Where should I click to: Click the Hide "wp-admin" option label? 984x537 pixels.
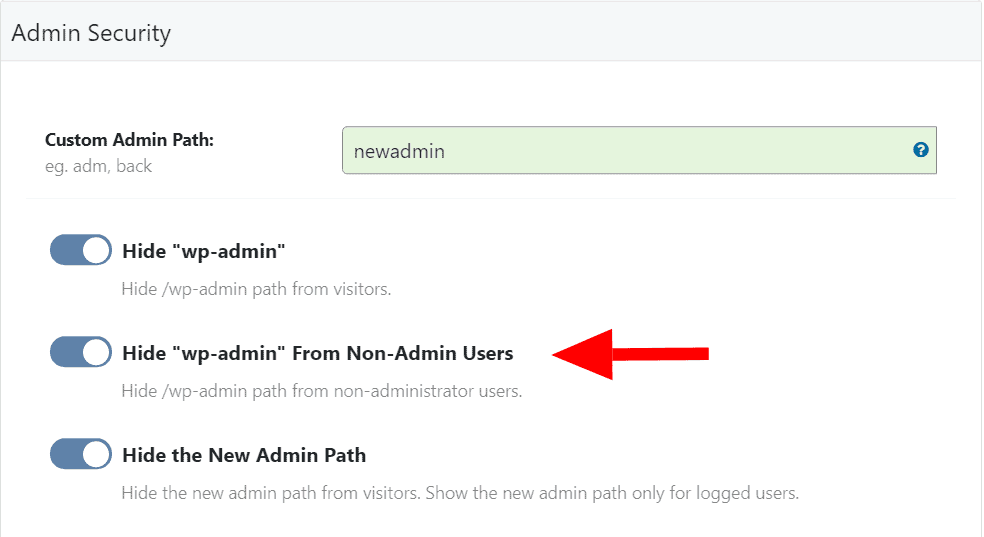pos(204,251)
